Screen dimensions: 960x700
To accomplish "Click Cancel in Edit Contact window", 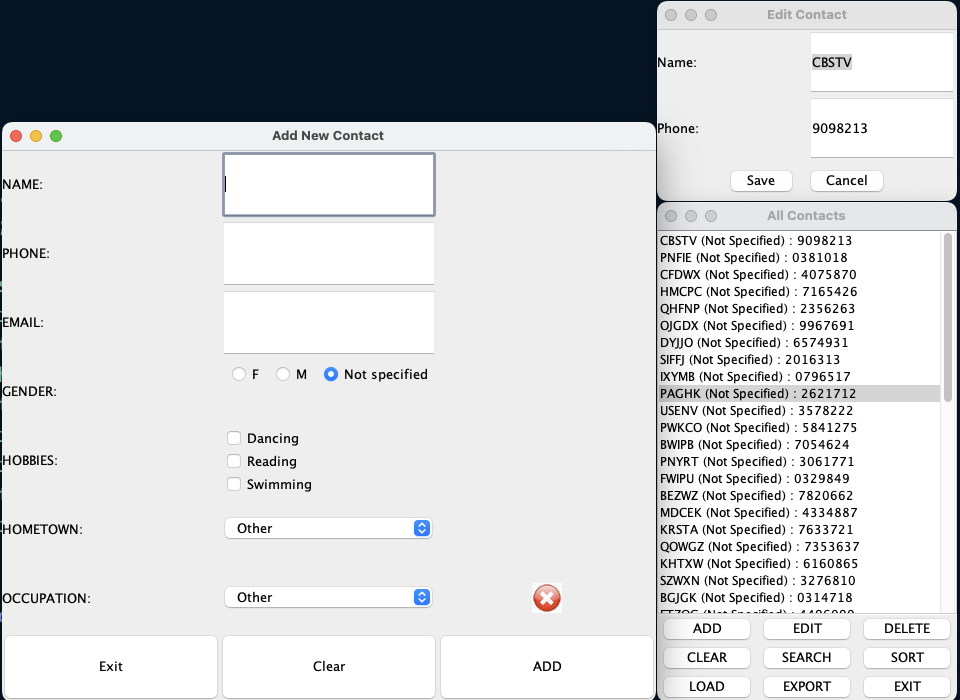I will 847,181.
